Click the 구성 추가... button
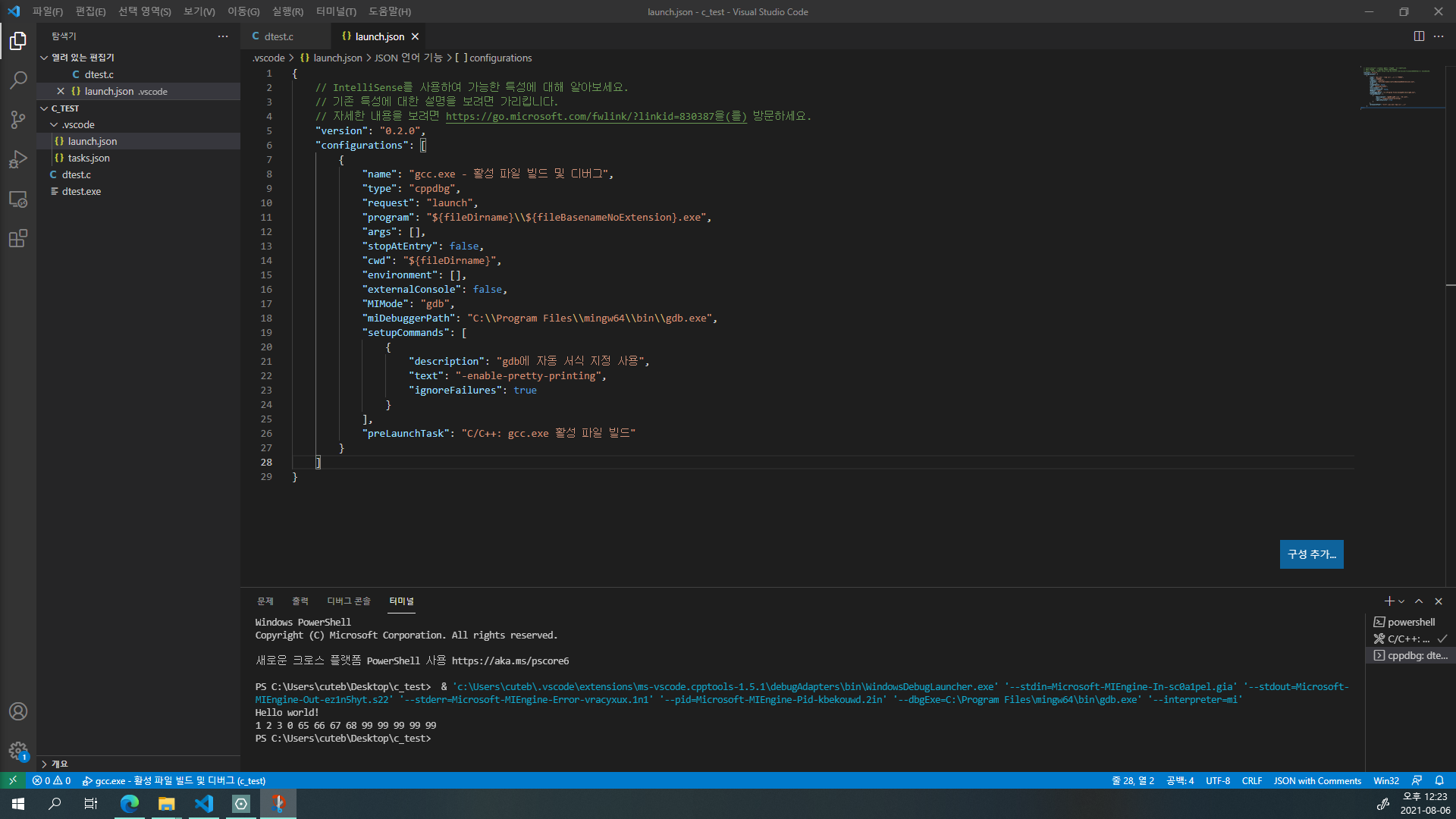This screenshot has height=819, width=1456. [x=1311, y=554]
